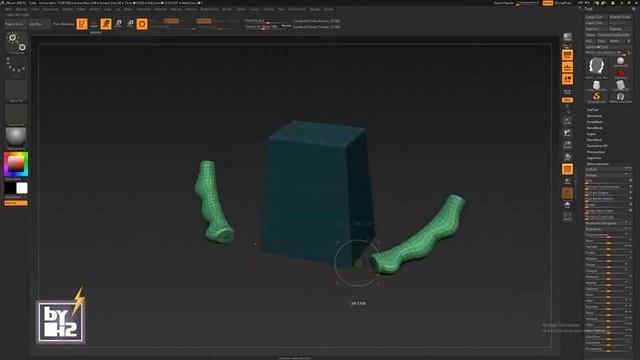Open the Stencil menu
Viewport: 640px width, 360px height.
click(241, 9)
